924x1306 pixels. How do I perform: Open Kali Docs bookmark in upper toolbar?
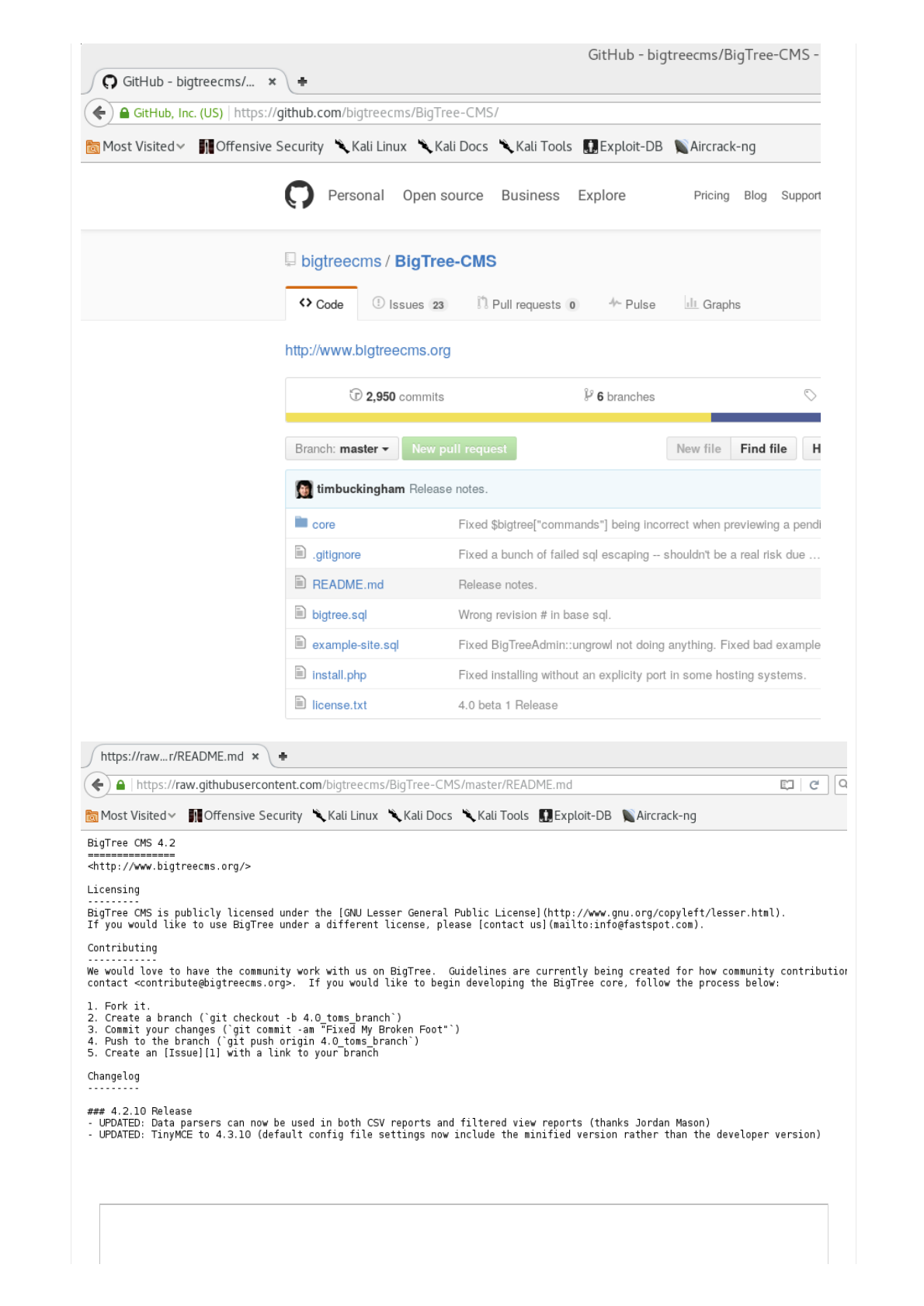pos(453,147)
